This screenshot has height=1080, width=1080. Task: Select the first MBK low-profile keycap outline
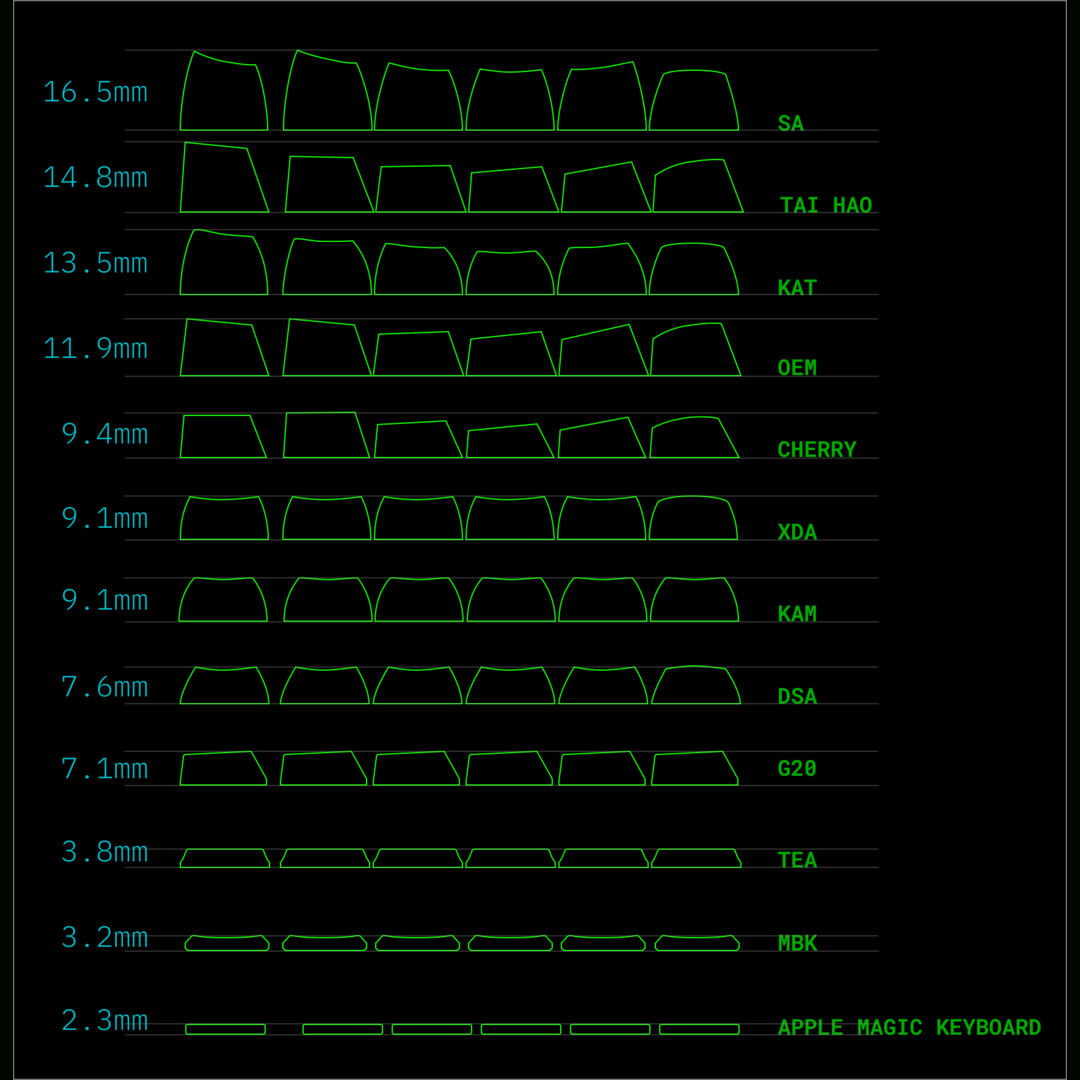click(227, 943)
